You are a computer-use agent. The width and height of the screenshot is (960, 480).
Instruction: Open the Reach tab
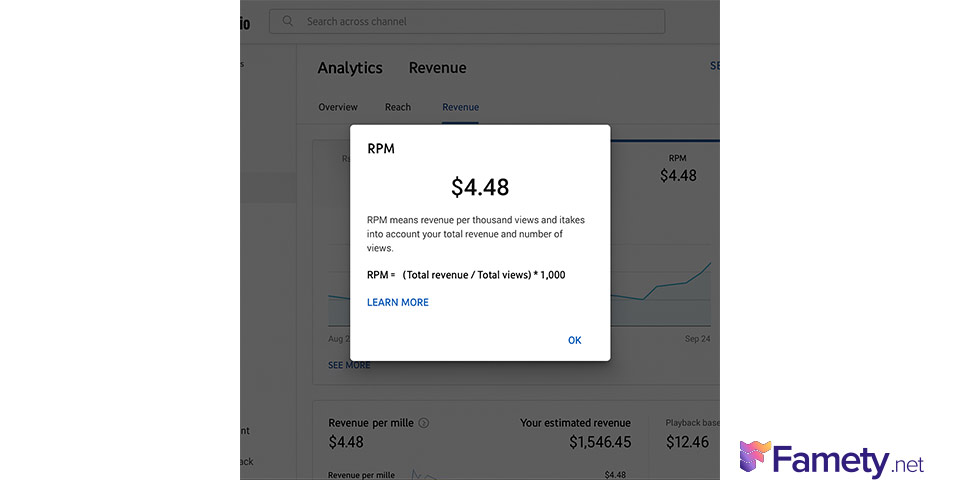point(398,107)
